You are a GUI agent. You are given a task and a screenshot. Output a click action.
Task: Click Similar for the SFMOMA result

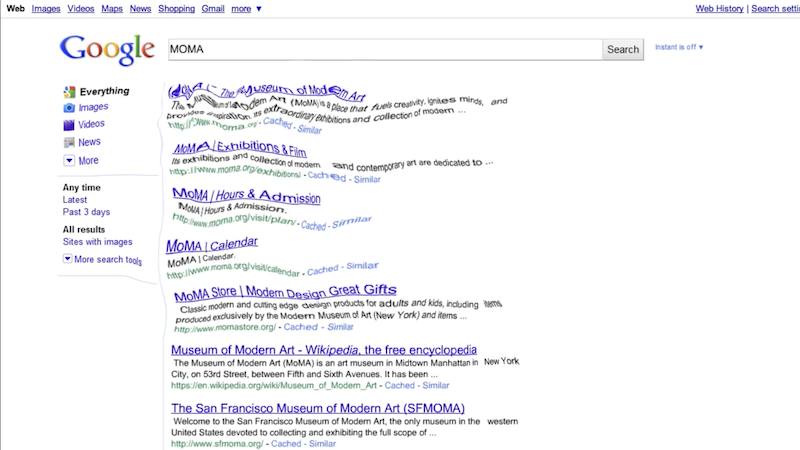322,444
